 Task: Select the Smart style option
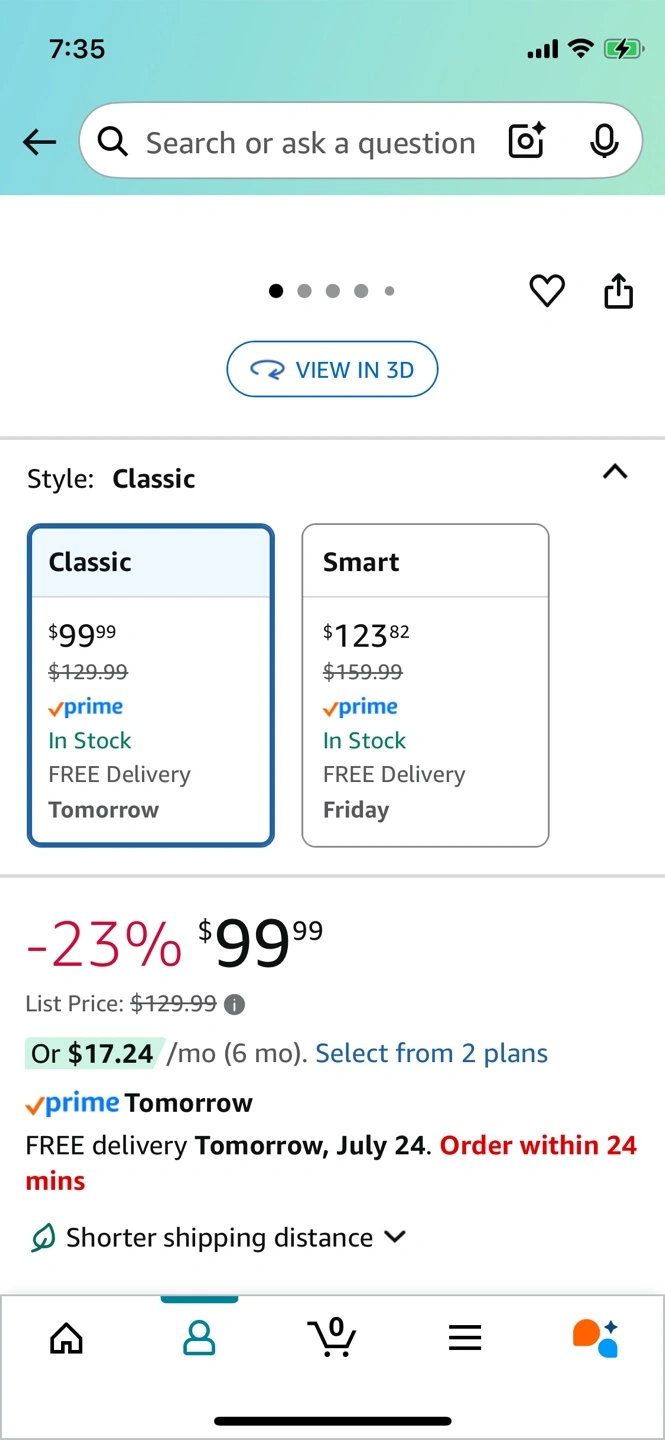(x=425, y=685)
